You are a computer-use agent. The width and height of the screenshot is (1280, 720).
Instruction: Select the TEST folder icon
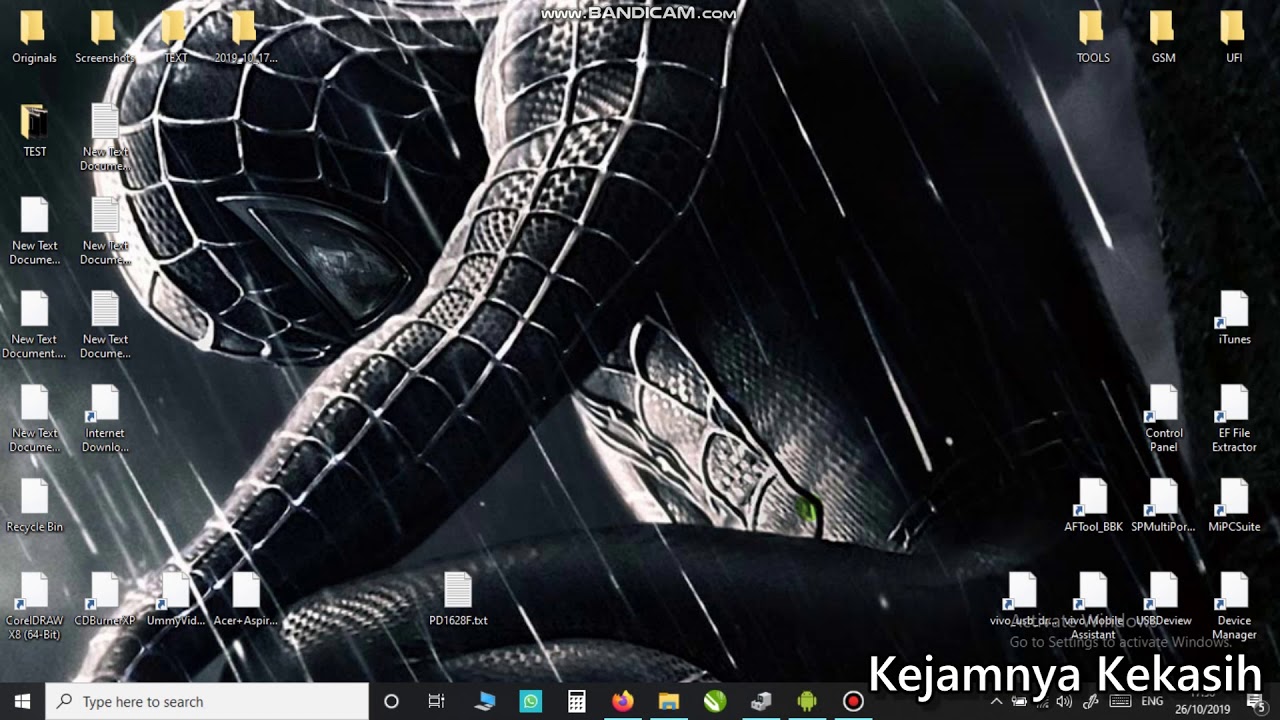point(34,131)
